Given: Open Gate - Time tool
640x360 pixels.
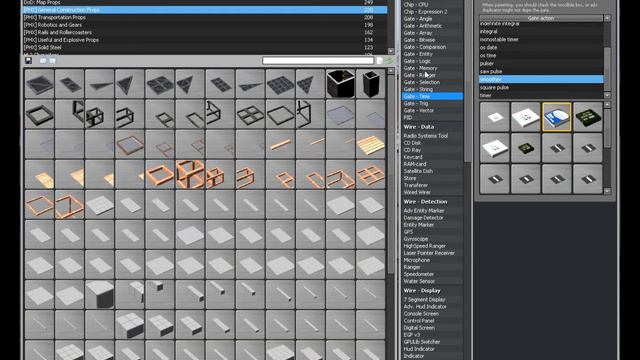Looking at the screenshot, I should pyautogui.click(x=432, y=96).
